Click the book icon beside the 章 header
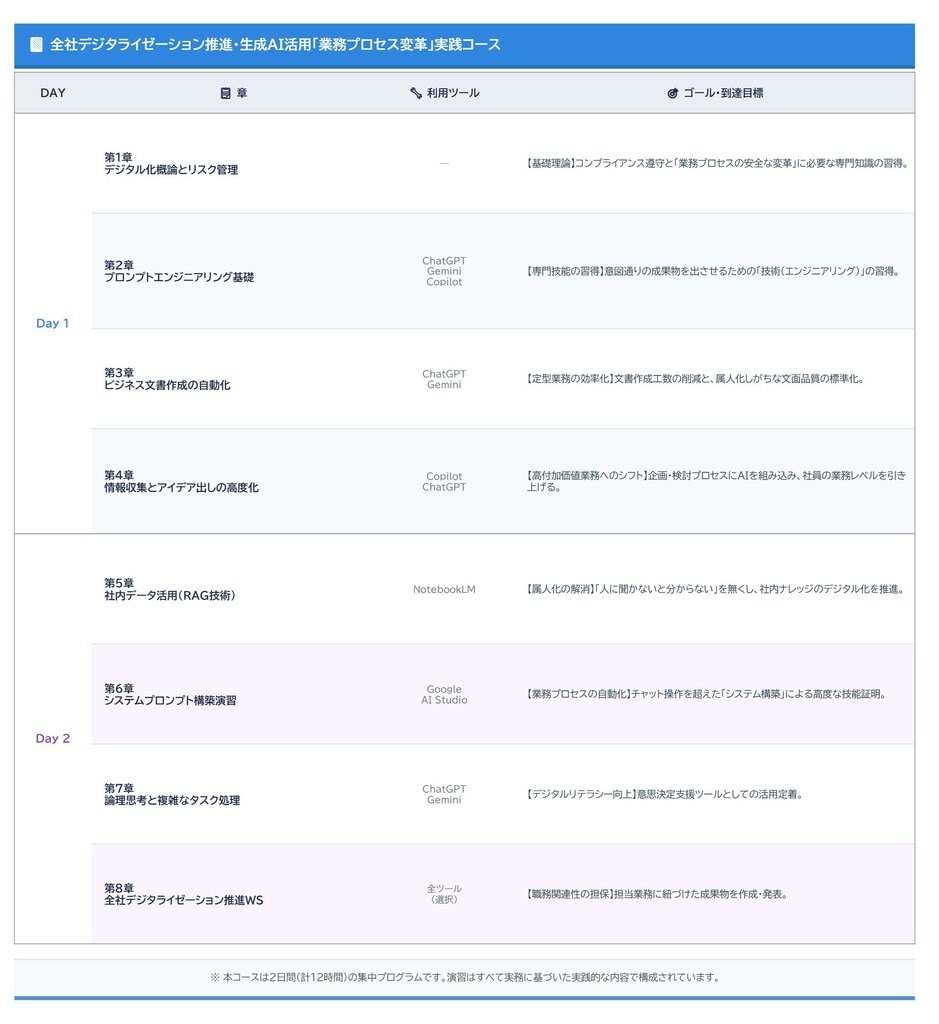The height and width of the screenshot is (1024, 939). pyautogui.click(x=226, y=93)
